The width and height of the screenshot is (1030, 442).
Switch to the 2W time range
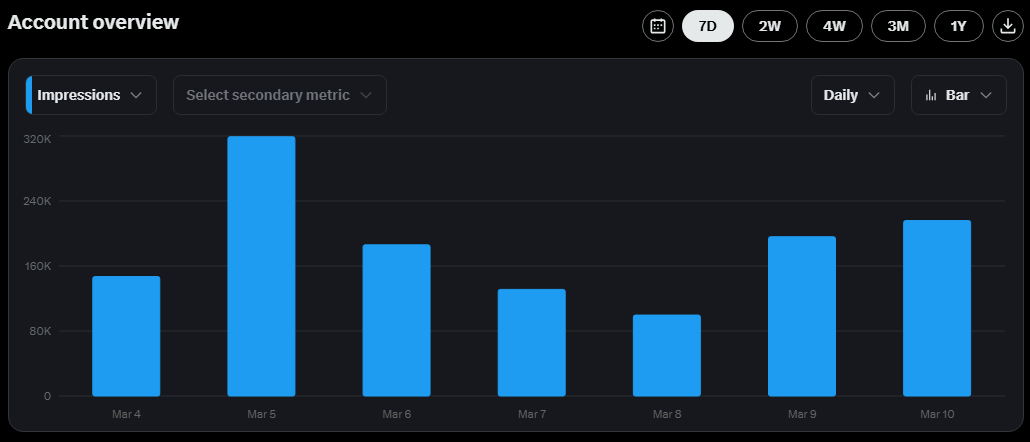coord(770,26)
